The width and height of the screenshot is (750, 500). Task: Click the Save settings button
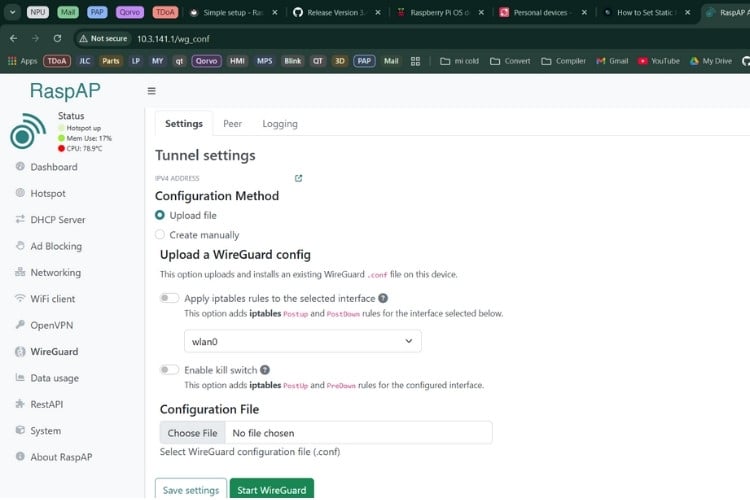[x=191, y=490]
